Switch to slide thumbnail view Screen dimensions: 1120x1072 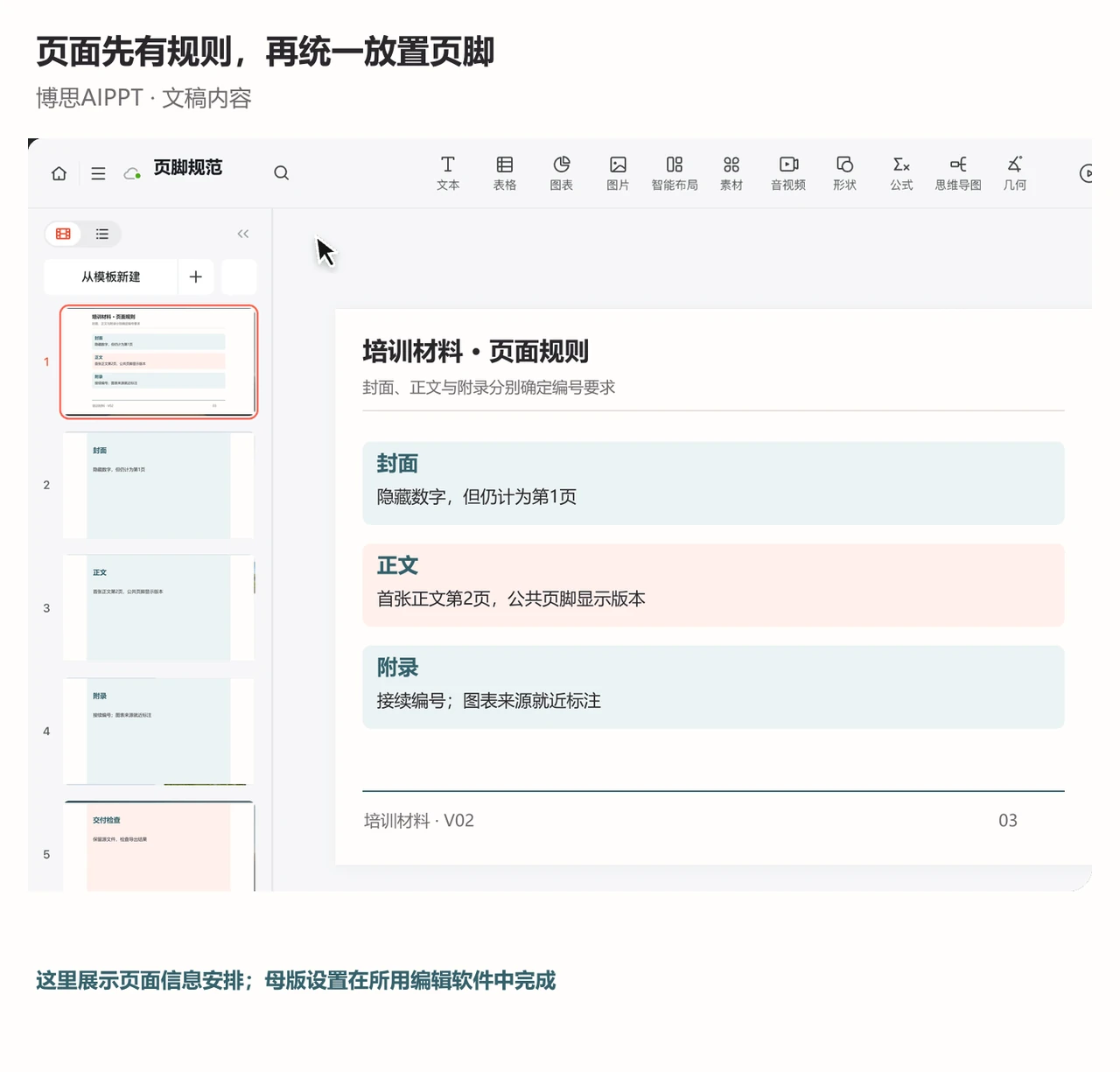[x=63, y=234]
